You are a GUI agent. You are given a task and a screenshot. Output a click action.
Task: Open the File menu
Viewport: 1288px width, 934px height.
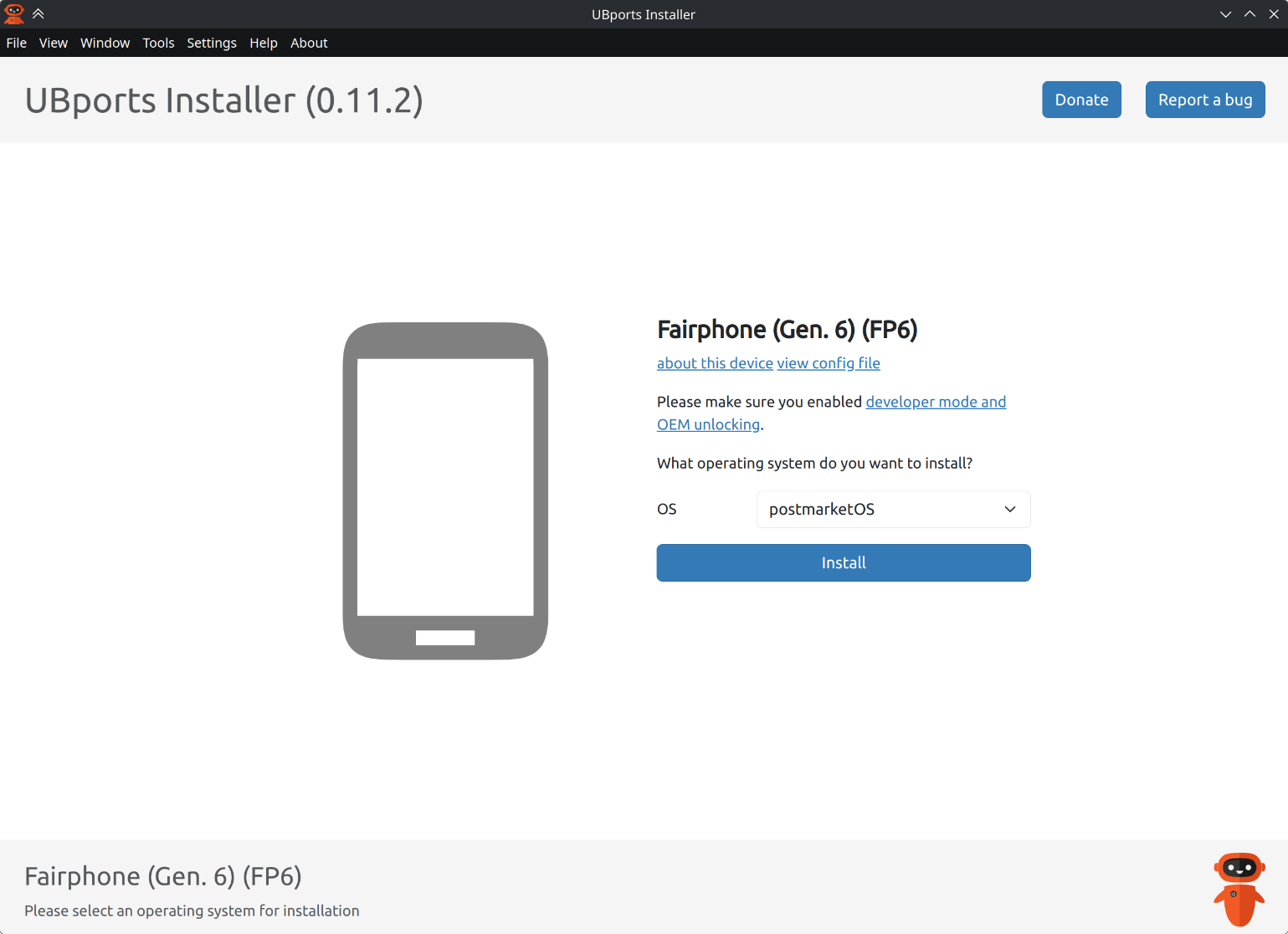click(x=17, y=43)
